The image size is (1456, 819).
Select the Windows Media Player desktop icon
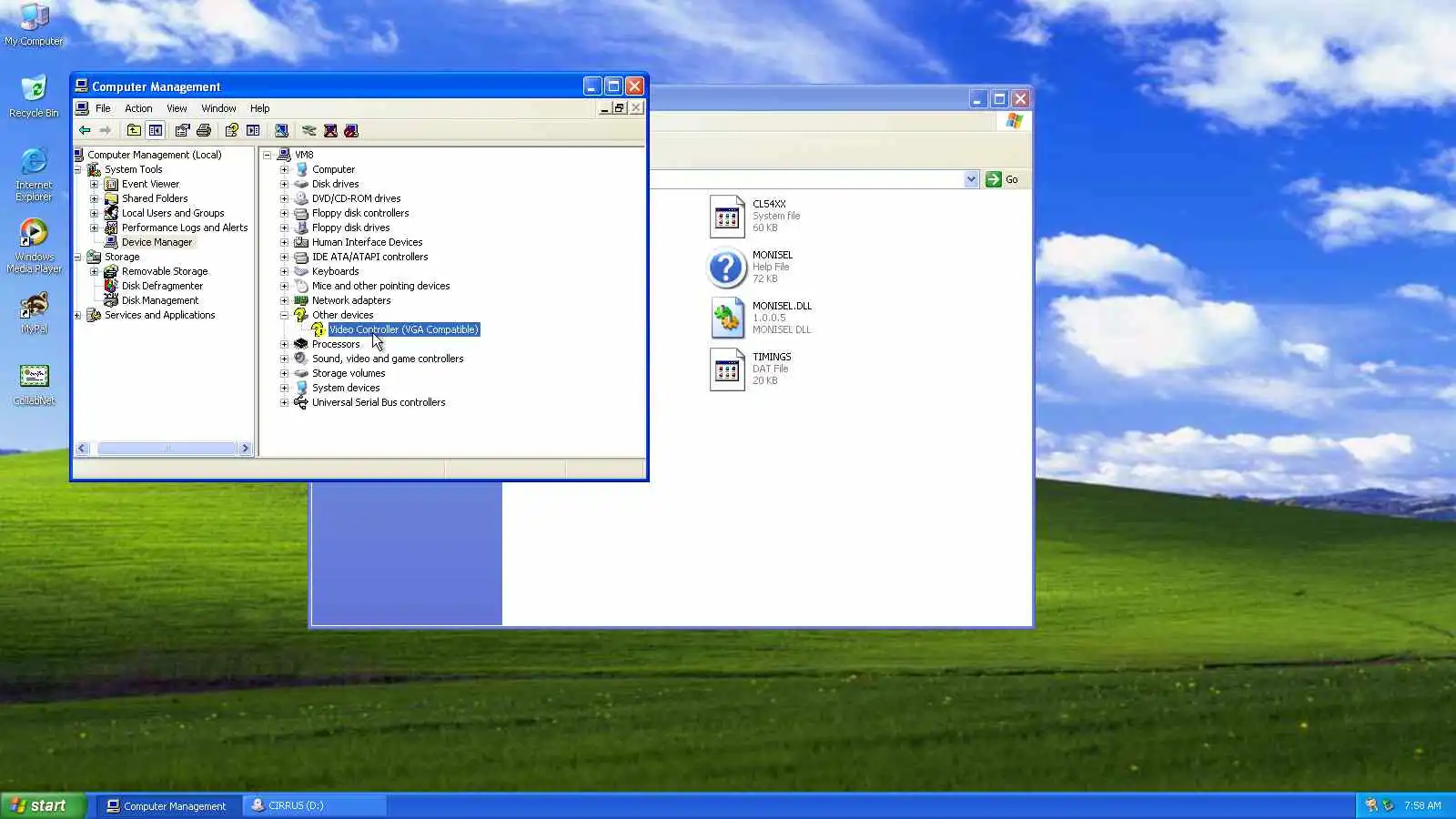(x=34, y=246)
